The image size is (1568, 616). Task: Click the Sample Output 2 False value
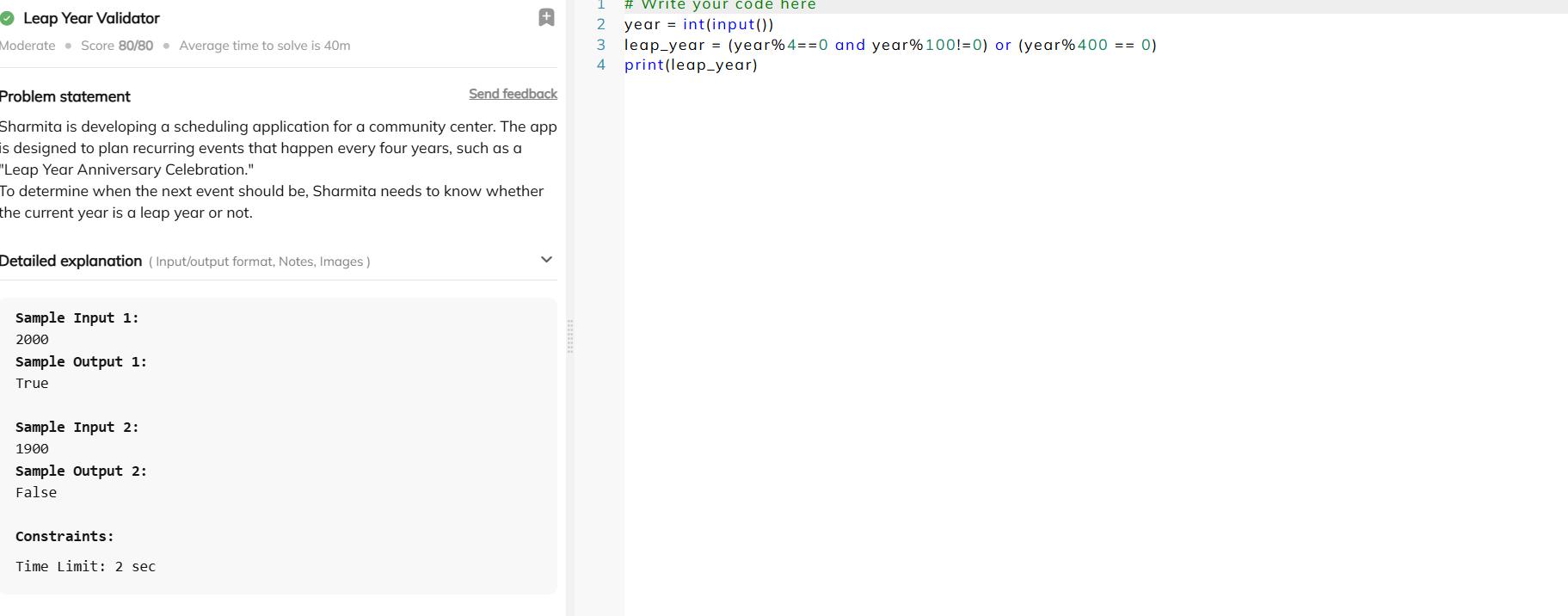[36, 493]
